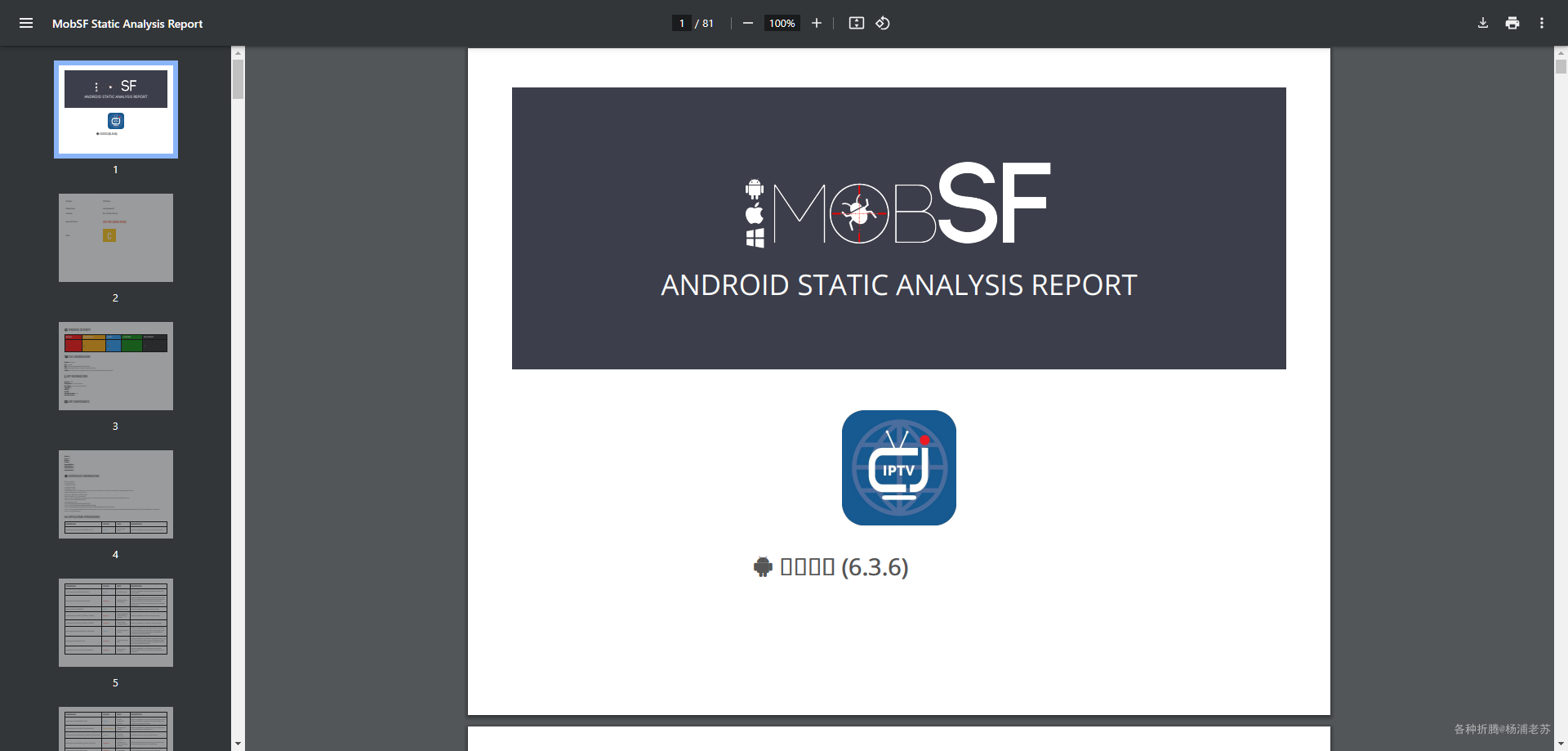Click the IPTV app icon on the page

pos(899,467)
